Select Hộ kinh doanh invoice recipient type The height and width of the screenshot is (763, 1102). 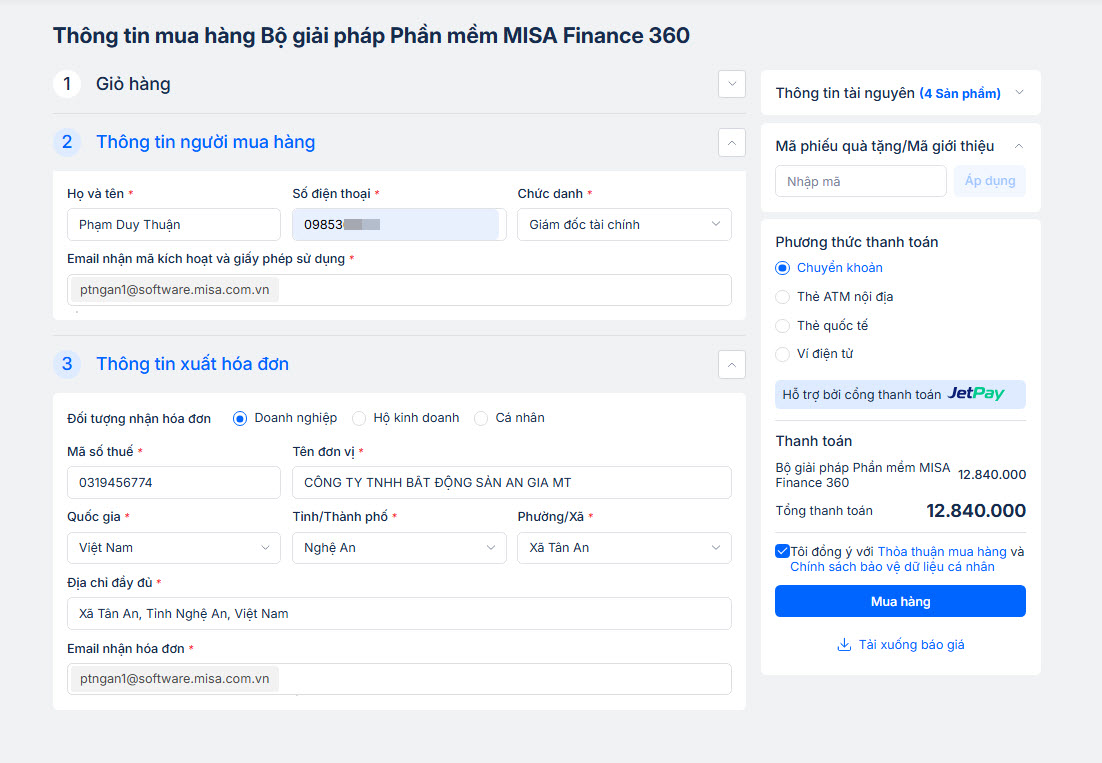(359, 418)
